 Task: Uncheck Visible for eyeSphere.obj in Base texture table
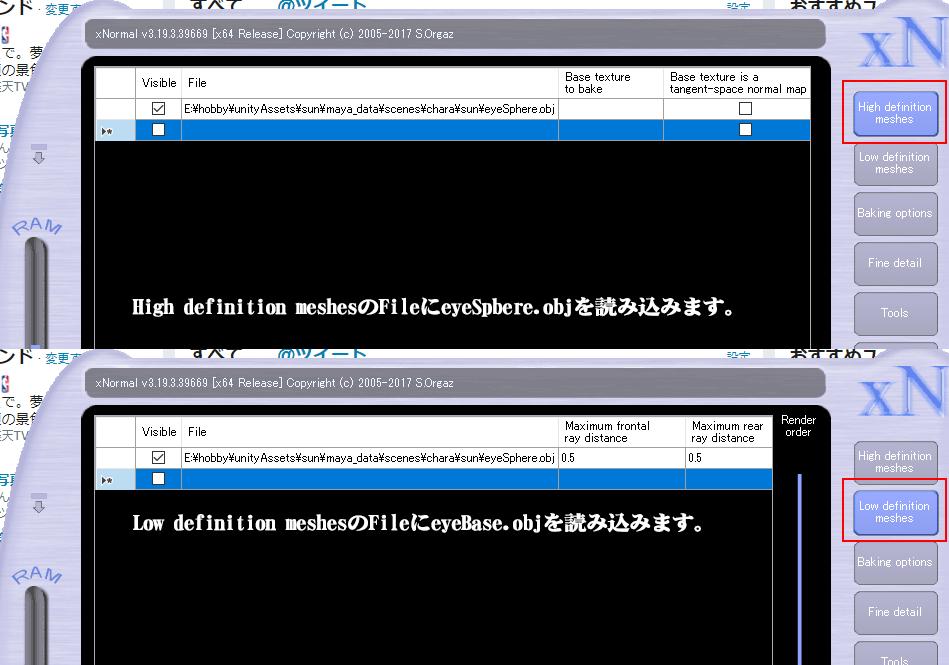pyautogui.click(x=159, y=108)
